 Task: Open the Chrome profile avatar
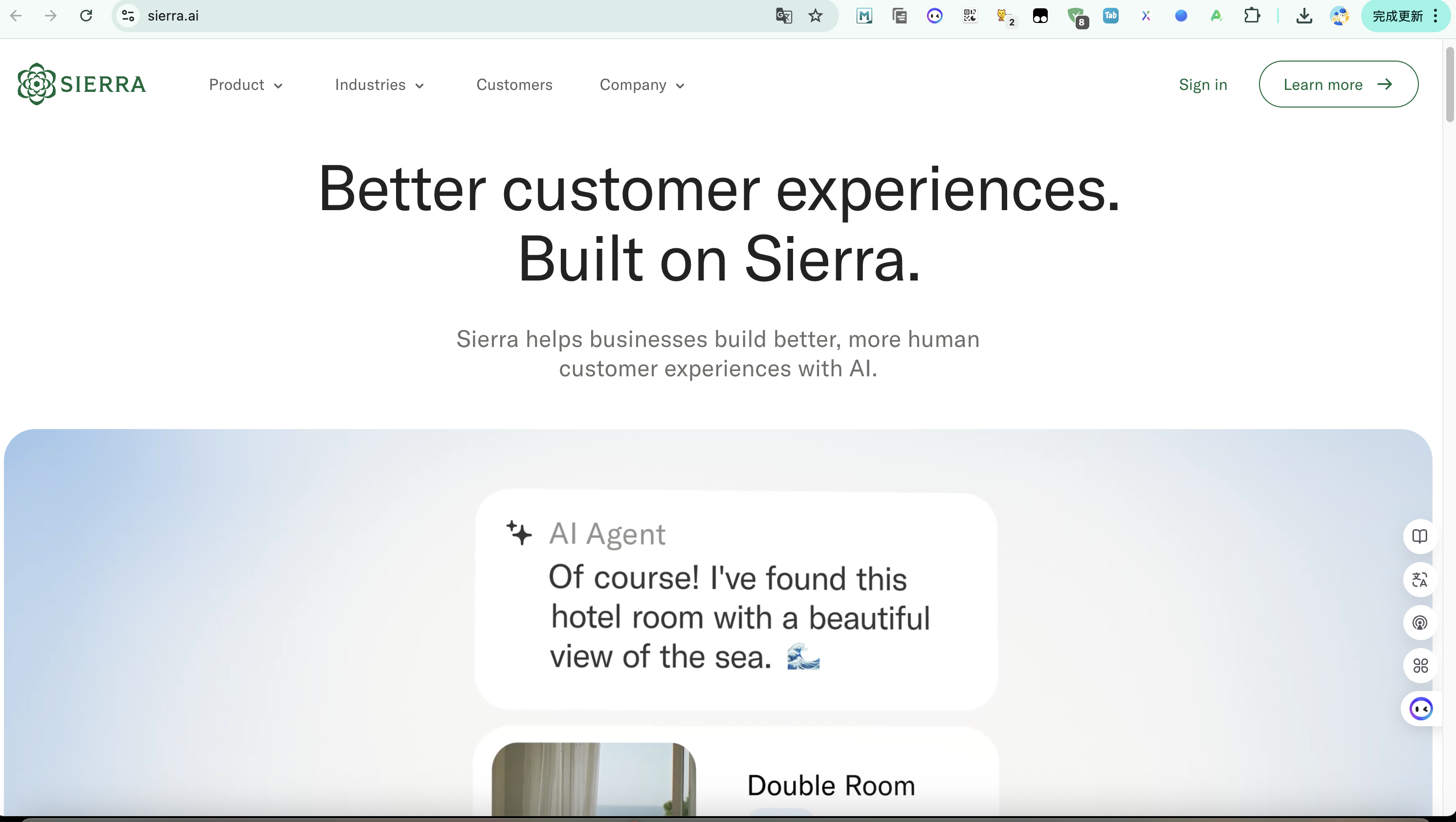[x=1340, y=16]
